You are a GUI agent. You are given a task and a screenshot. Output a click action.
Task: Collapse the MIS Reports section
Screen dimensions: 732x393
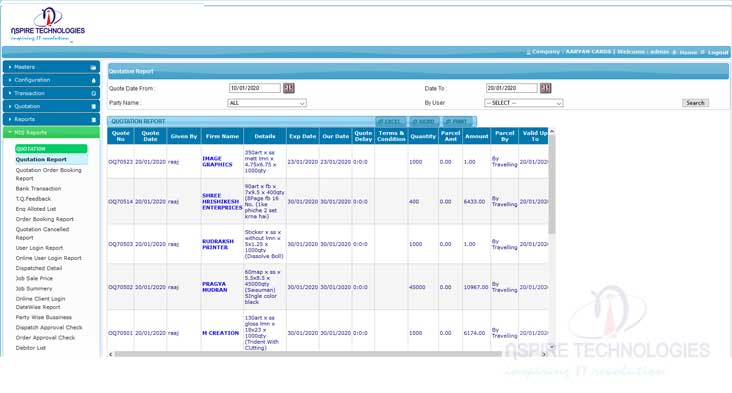[51, 133]
